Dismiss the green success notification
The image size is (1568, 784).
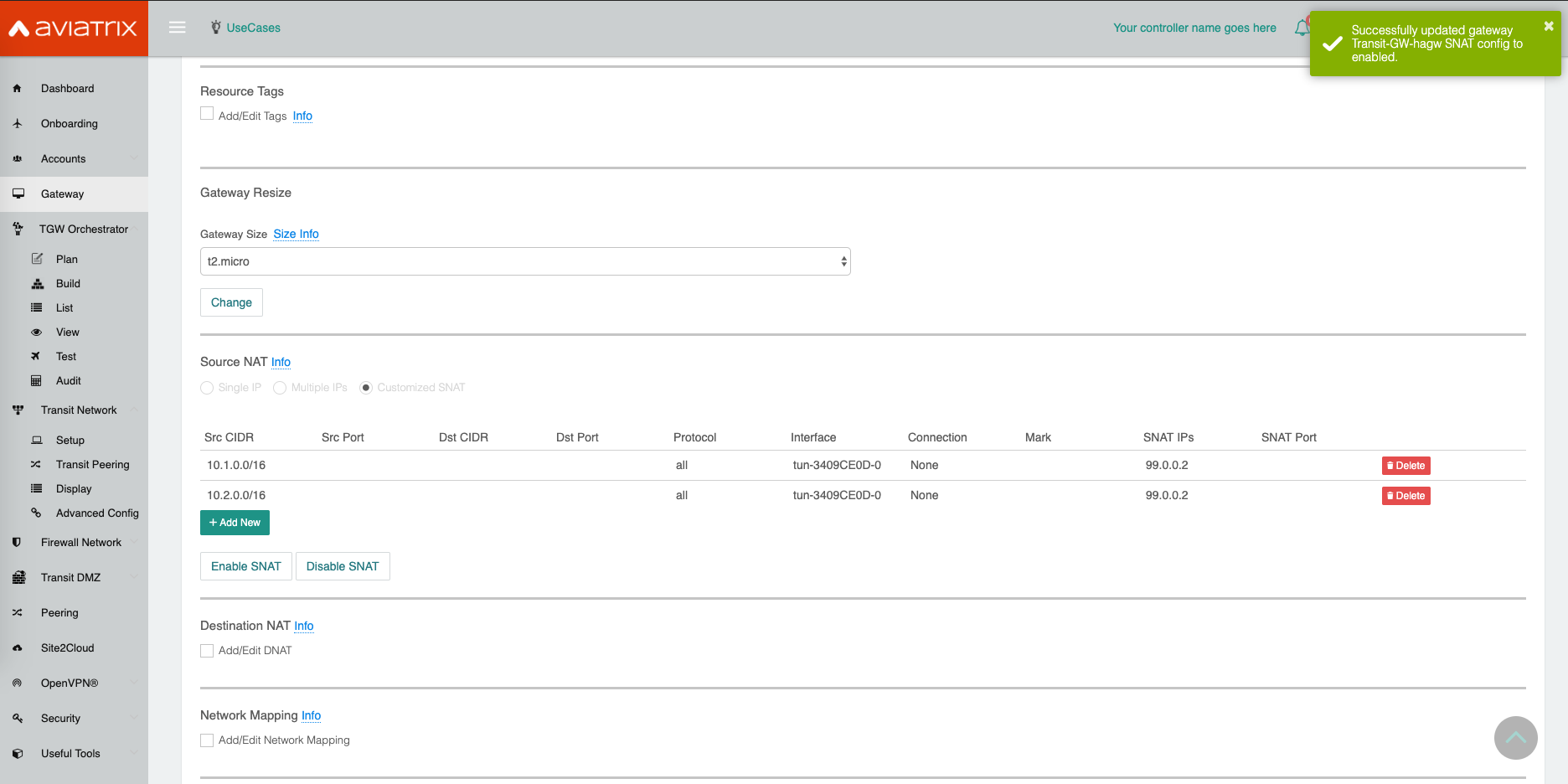click(1548, 27)
